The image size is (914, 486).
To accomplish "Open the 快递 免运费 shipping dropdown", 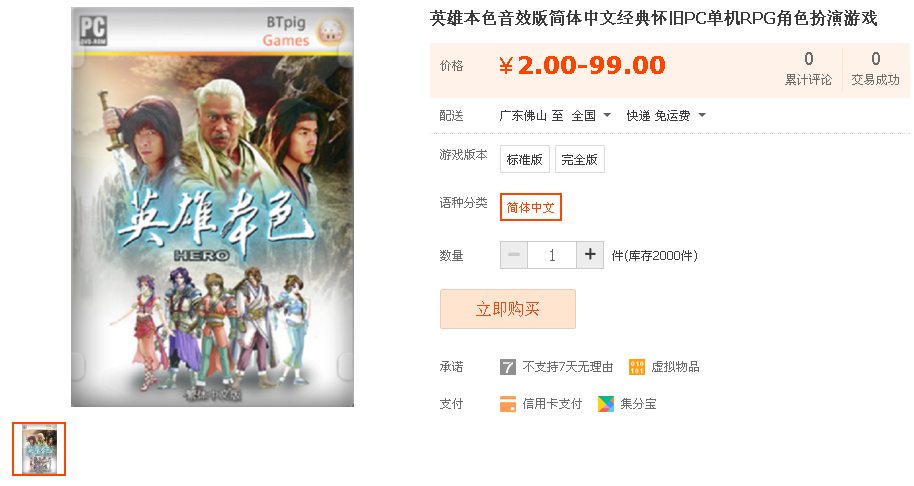I will [x=666, y=115].
